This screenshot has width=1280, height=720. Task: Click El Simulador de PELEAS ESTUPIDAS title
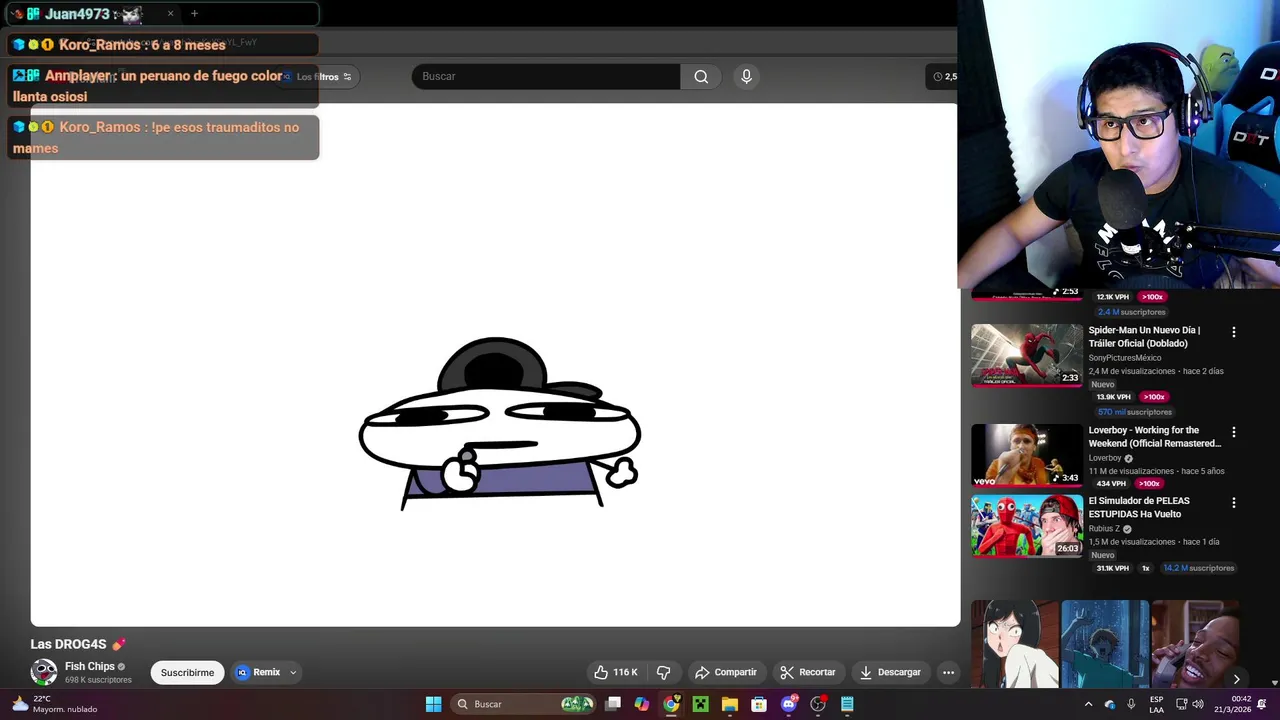(x=1139, y=507)
